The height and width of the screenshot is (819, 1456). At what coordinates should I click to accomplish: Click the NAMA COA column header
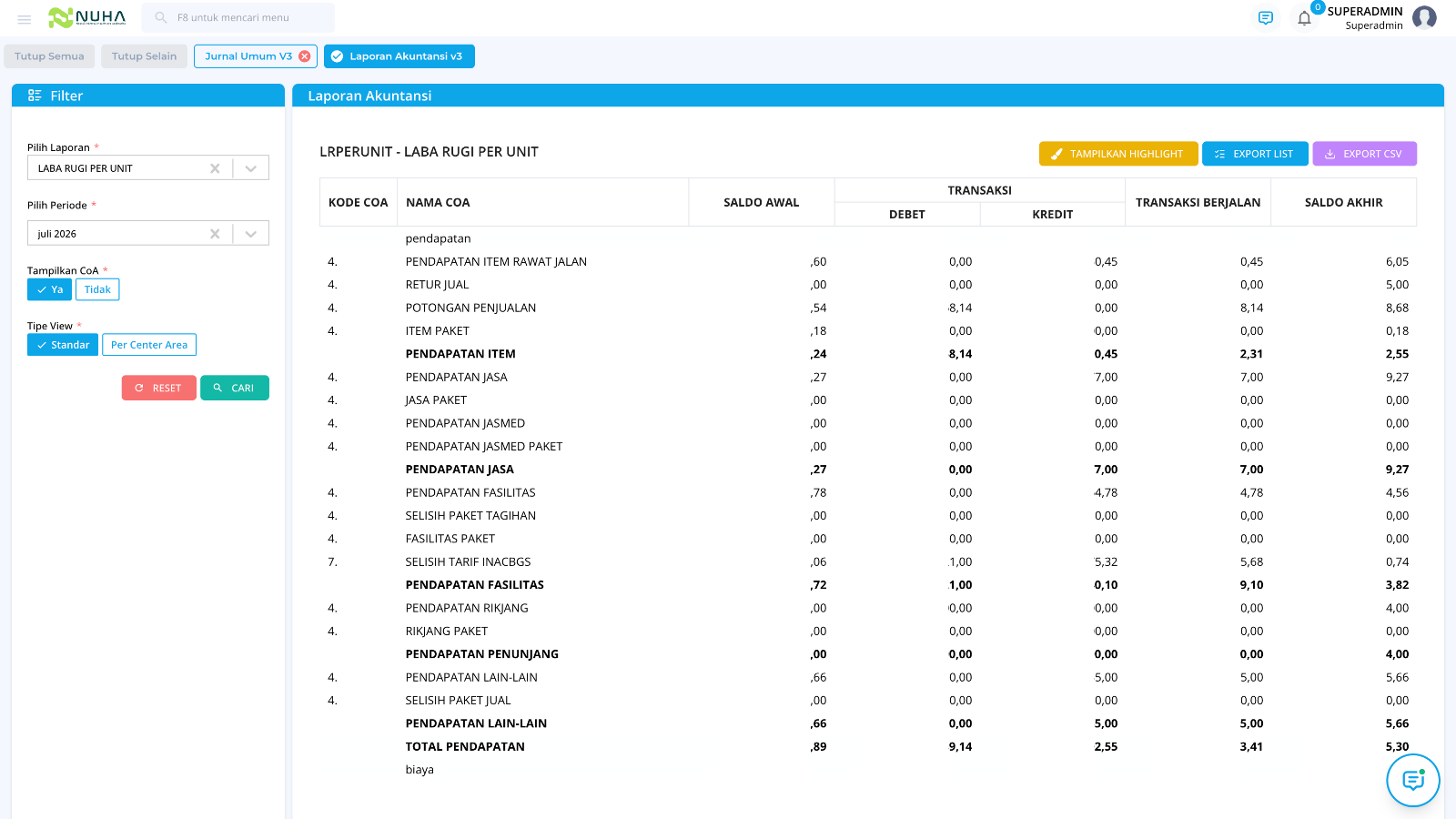tap(543, 202)
